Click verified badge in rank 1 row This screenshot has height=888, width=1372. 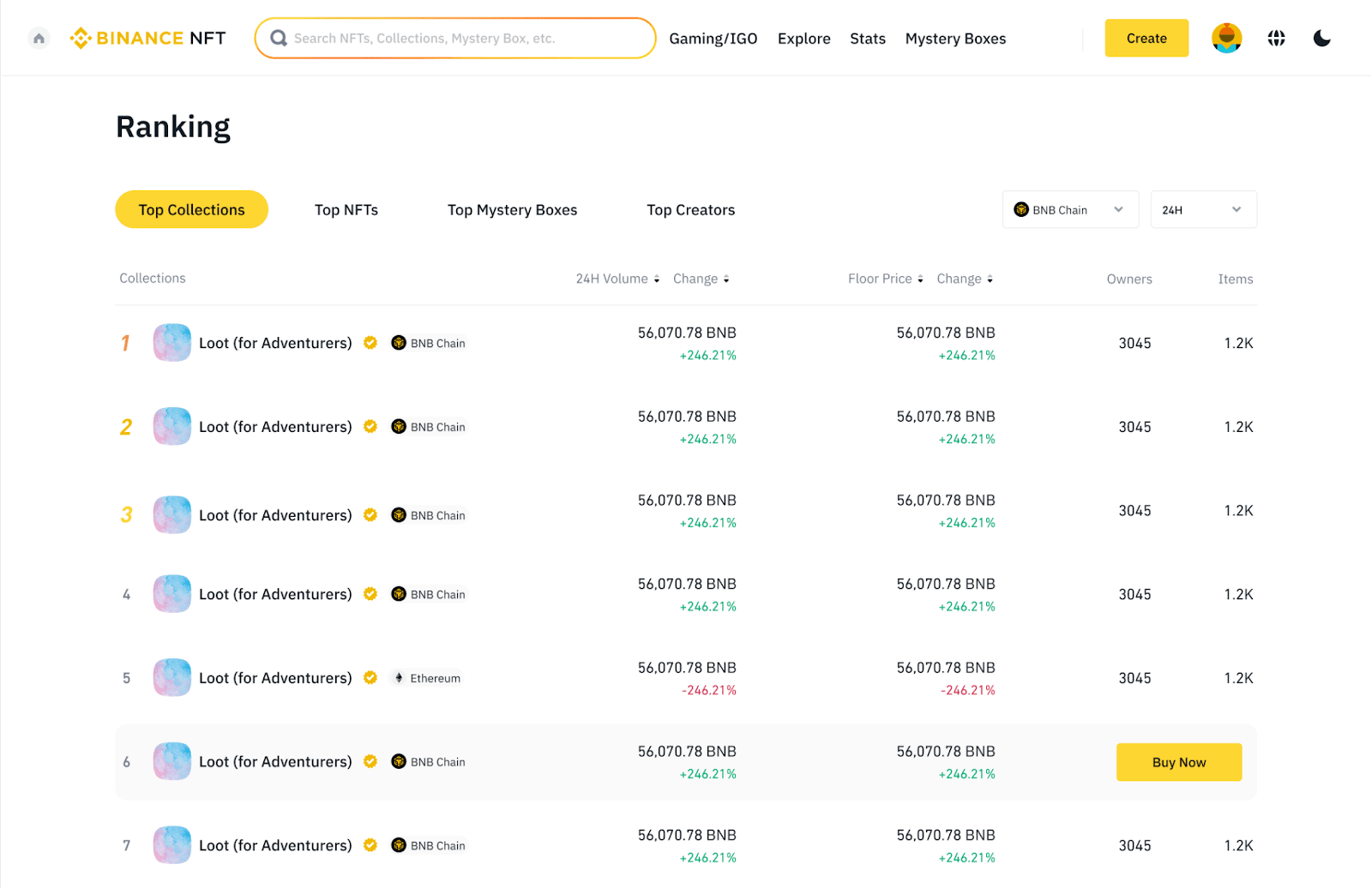370,343
